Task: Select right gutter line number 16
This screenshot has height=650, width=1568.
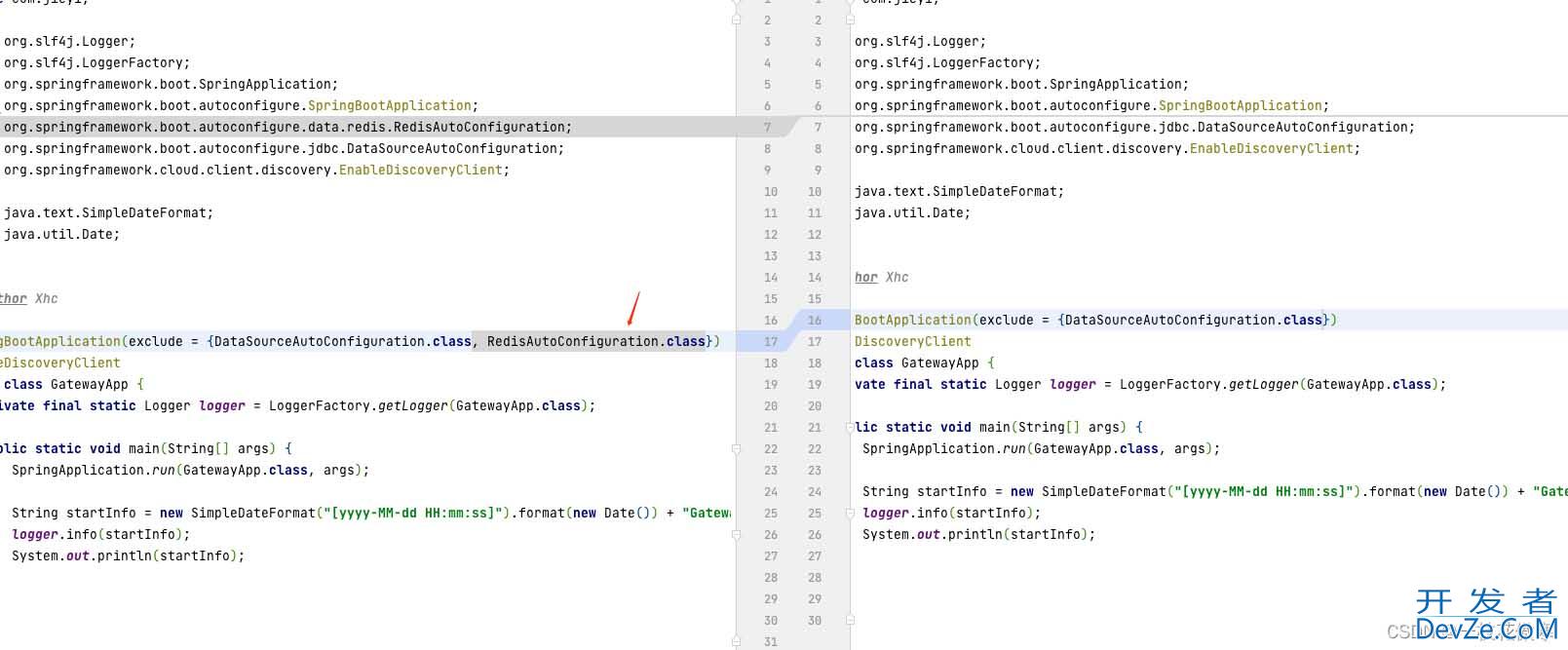Action: (814, 321)
